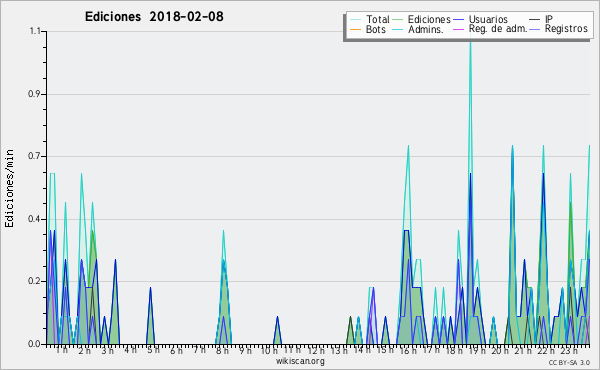Viewport: 600px width, 370px height.
Task: Click the wikiscan.org label
Action: click(300, 361)
